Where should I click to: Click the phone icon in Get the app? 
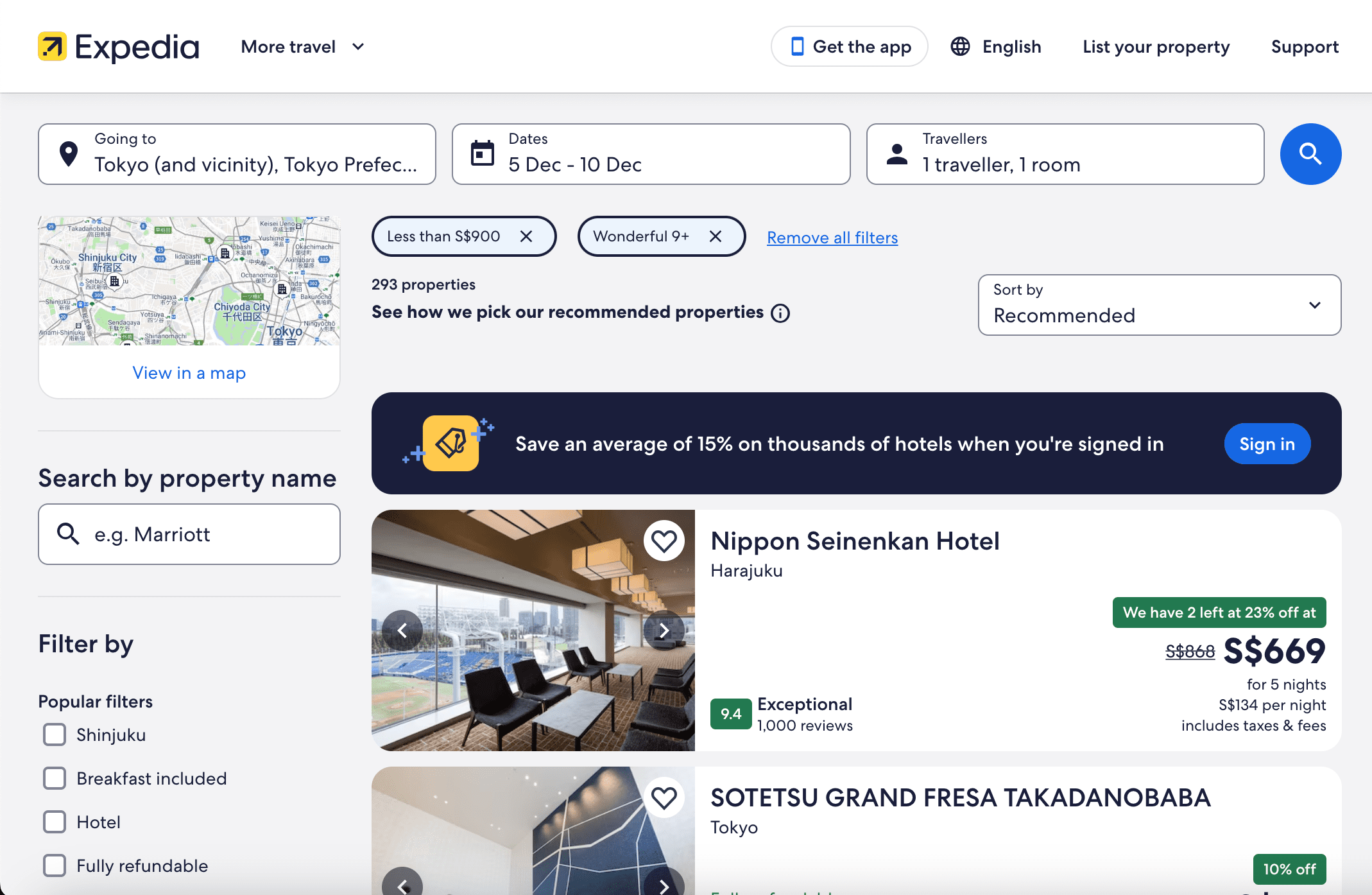(797, 46)
